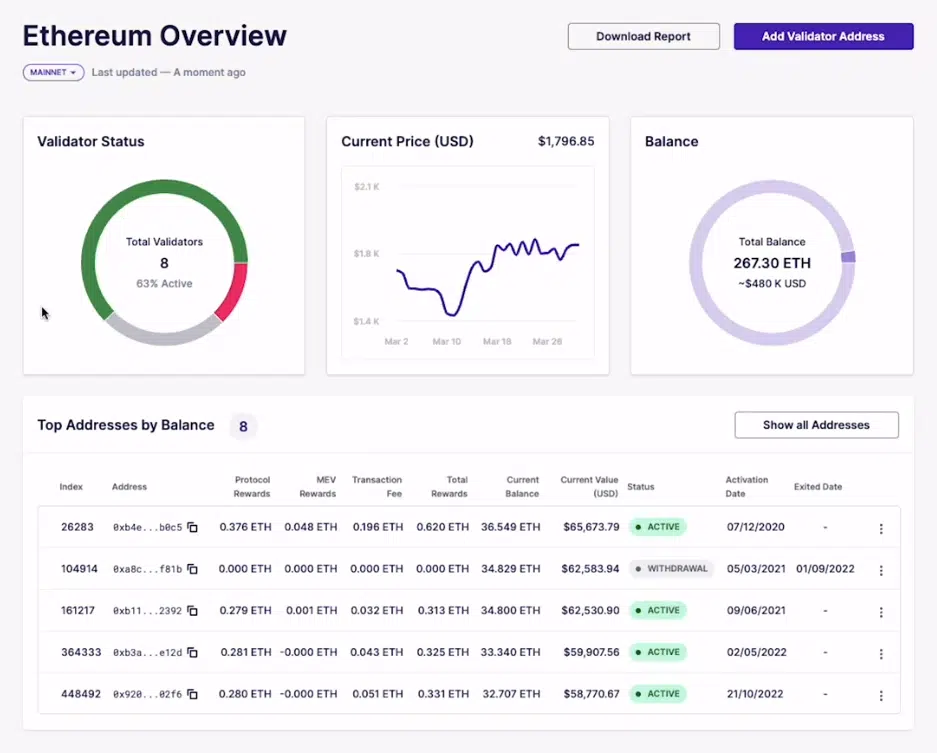Click current price $1,796.85

point(566,142)
